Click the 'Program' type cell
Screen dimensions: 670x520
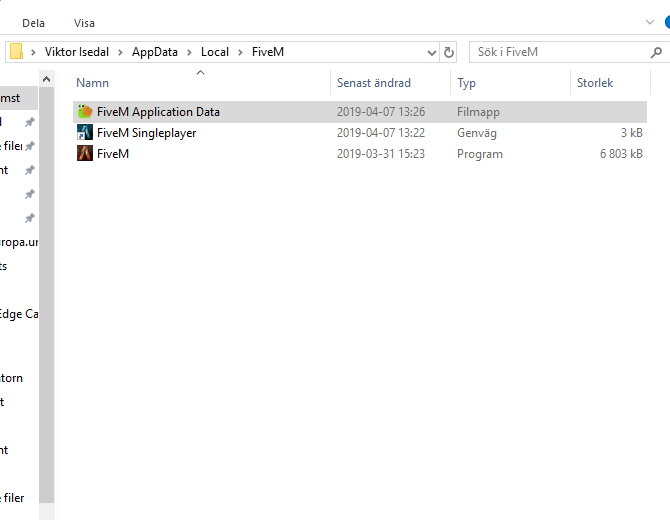[480, 154]
